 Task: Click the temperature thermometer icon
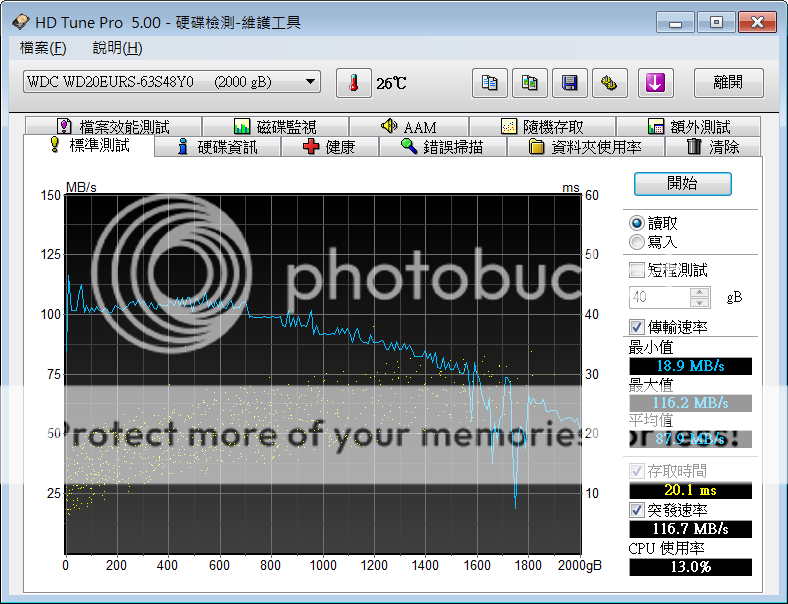coord(353,83)
